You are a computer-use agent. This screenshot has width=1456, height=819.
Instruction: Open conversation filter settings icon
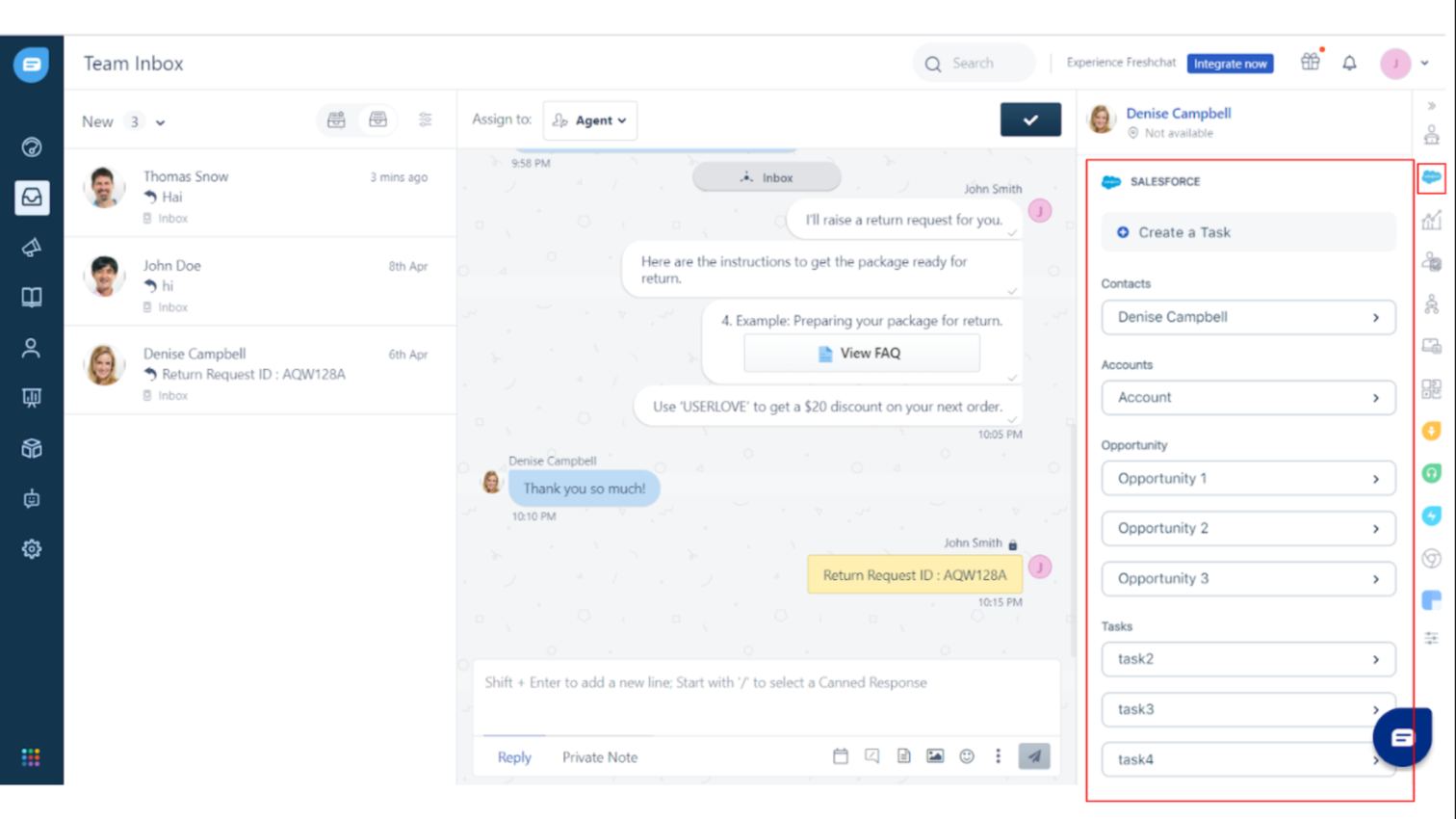pos(425,120)
